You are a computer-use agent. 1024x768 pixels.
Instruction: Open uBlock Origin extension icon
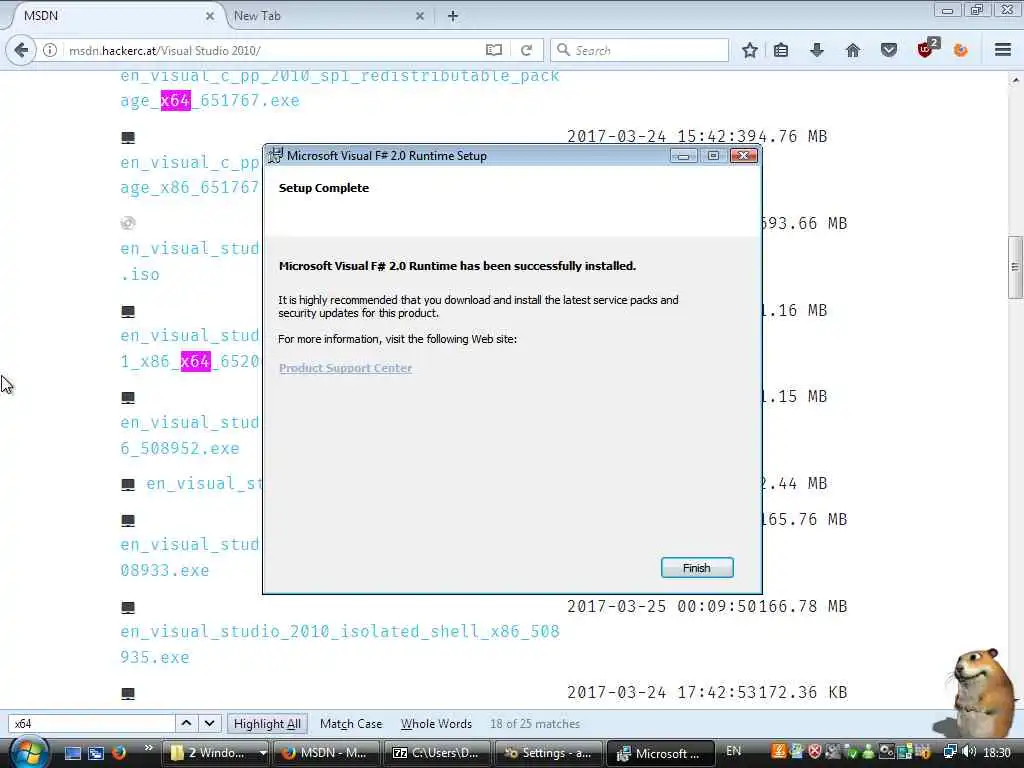click(926, 49)
